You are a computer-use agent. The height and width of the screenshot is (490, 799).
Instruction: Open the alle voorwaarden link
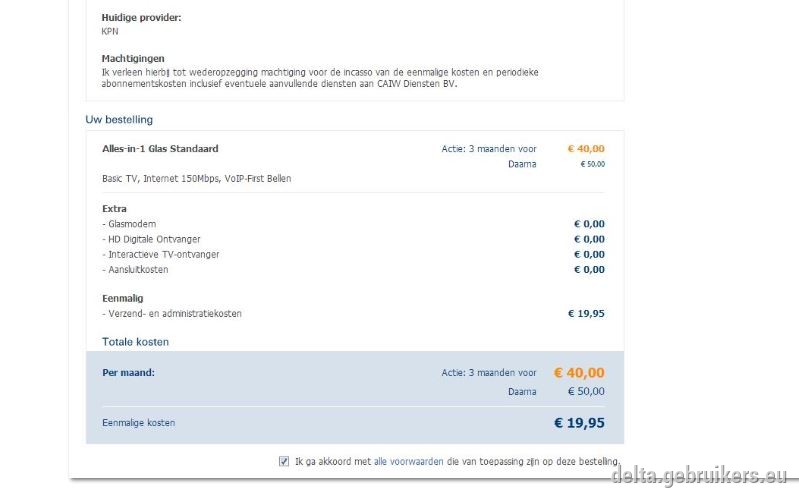pos(409,461)
